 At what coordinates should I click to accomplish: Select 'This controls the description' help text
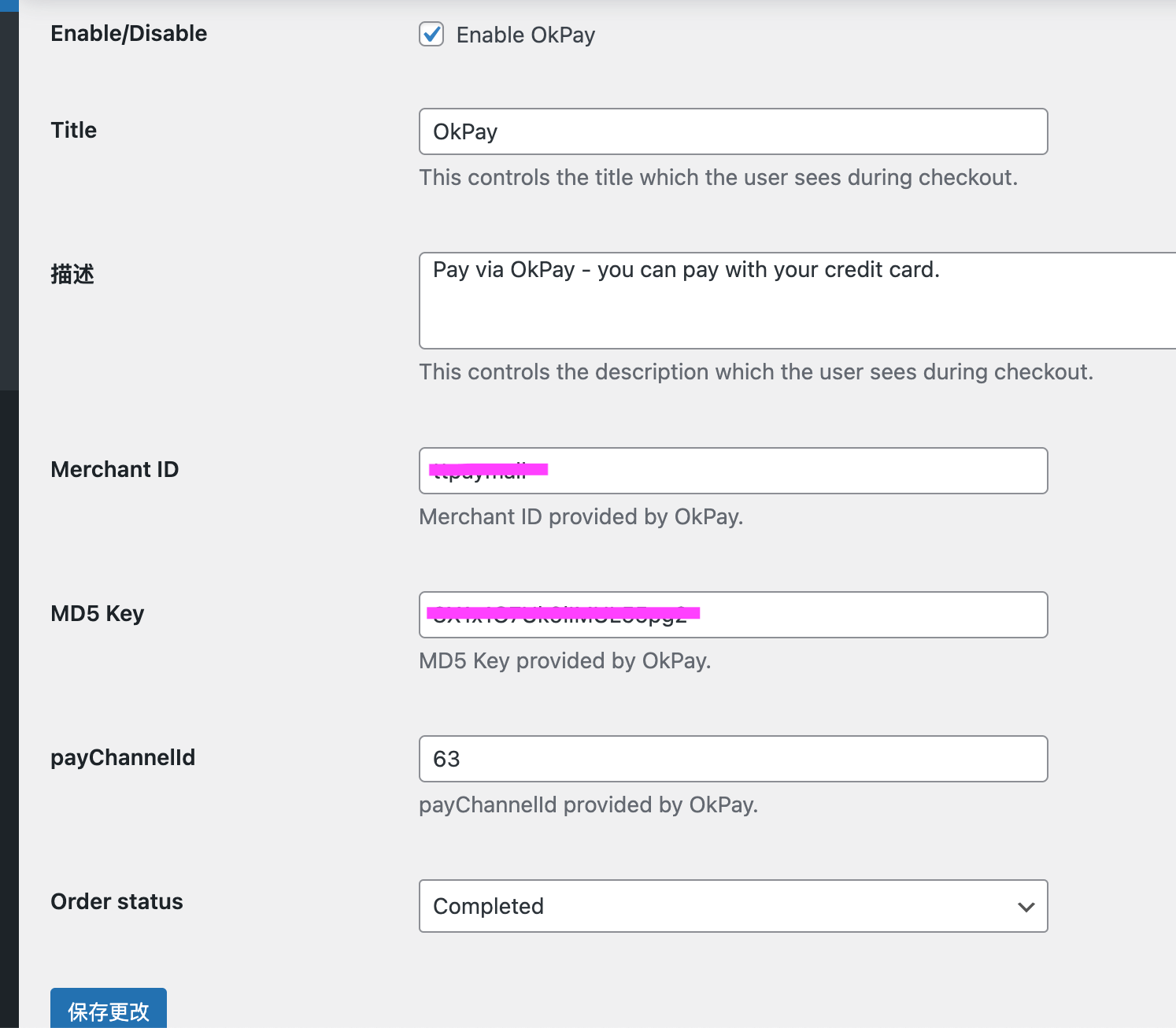(x=756, y=372)
